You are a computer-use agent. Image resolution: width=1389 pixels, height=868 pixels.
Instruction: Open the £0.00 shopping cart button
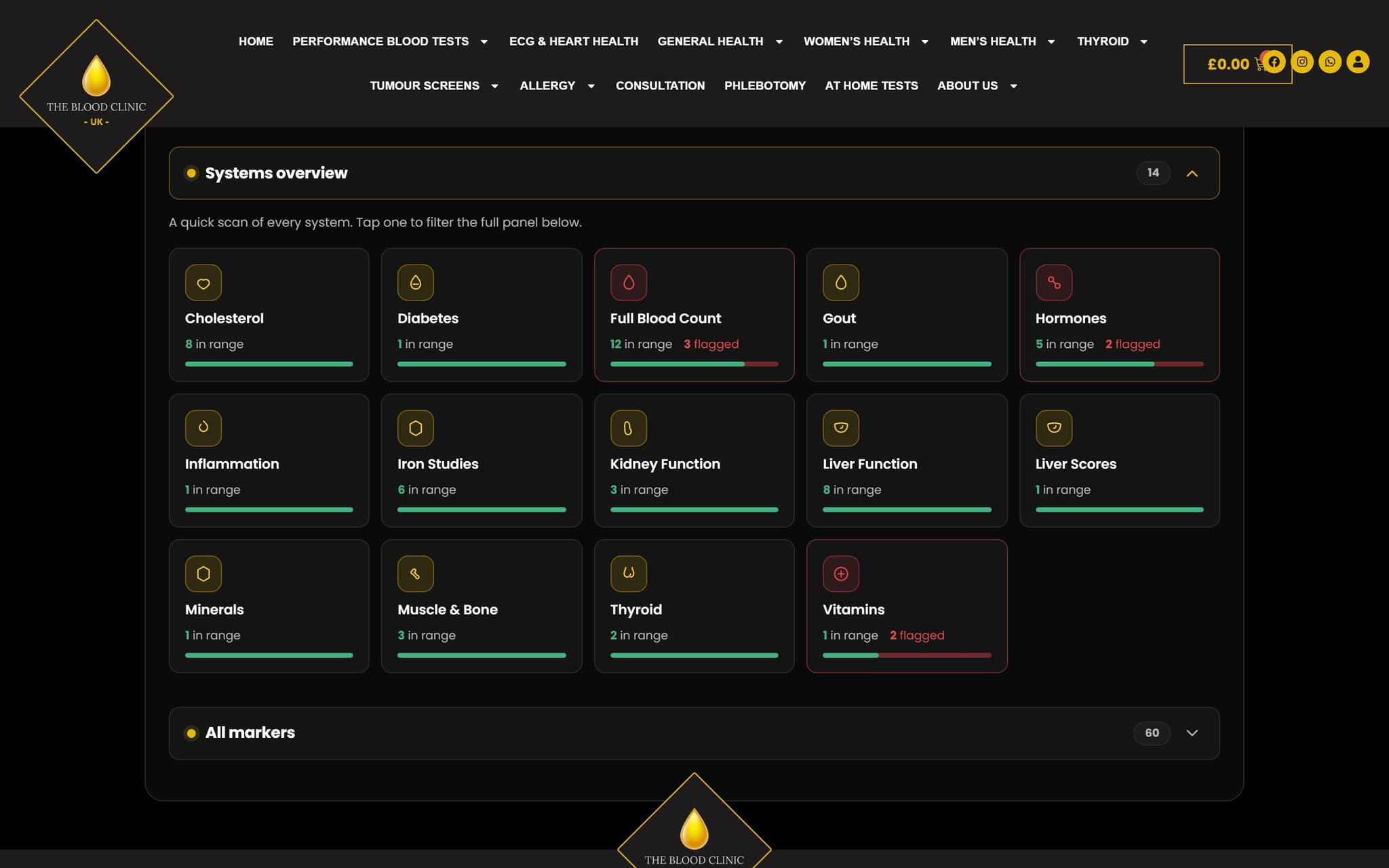pyautogui.click(x=1238, y=64)
